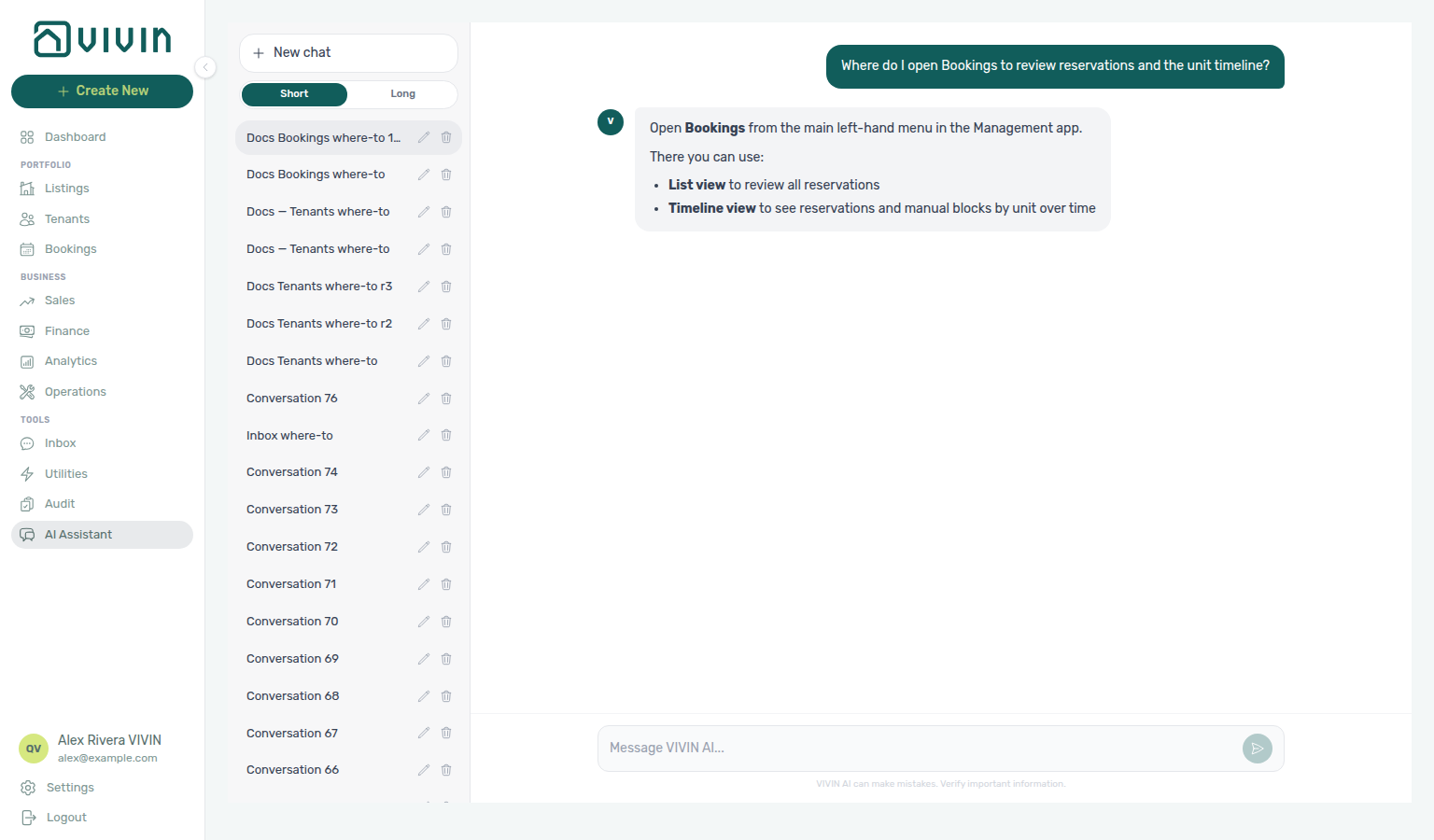Click the Settings gear icon

pyautogui.click(x=28, y=788)
